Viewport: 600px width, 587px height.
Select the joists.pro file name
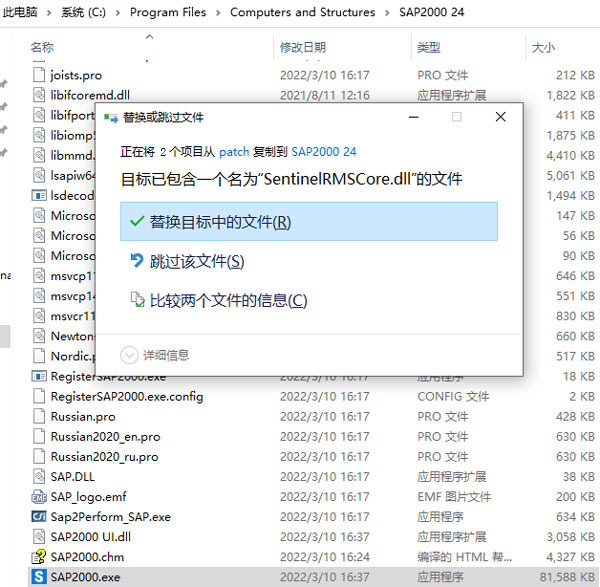click(76, 75)
